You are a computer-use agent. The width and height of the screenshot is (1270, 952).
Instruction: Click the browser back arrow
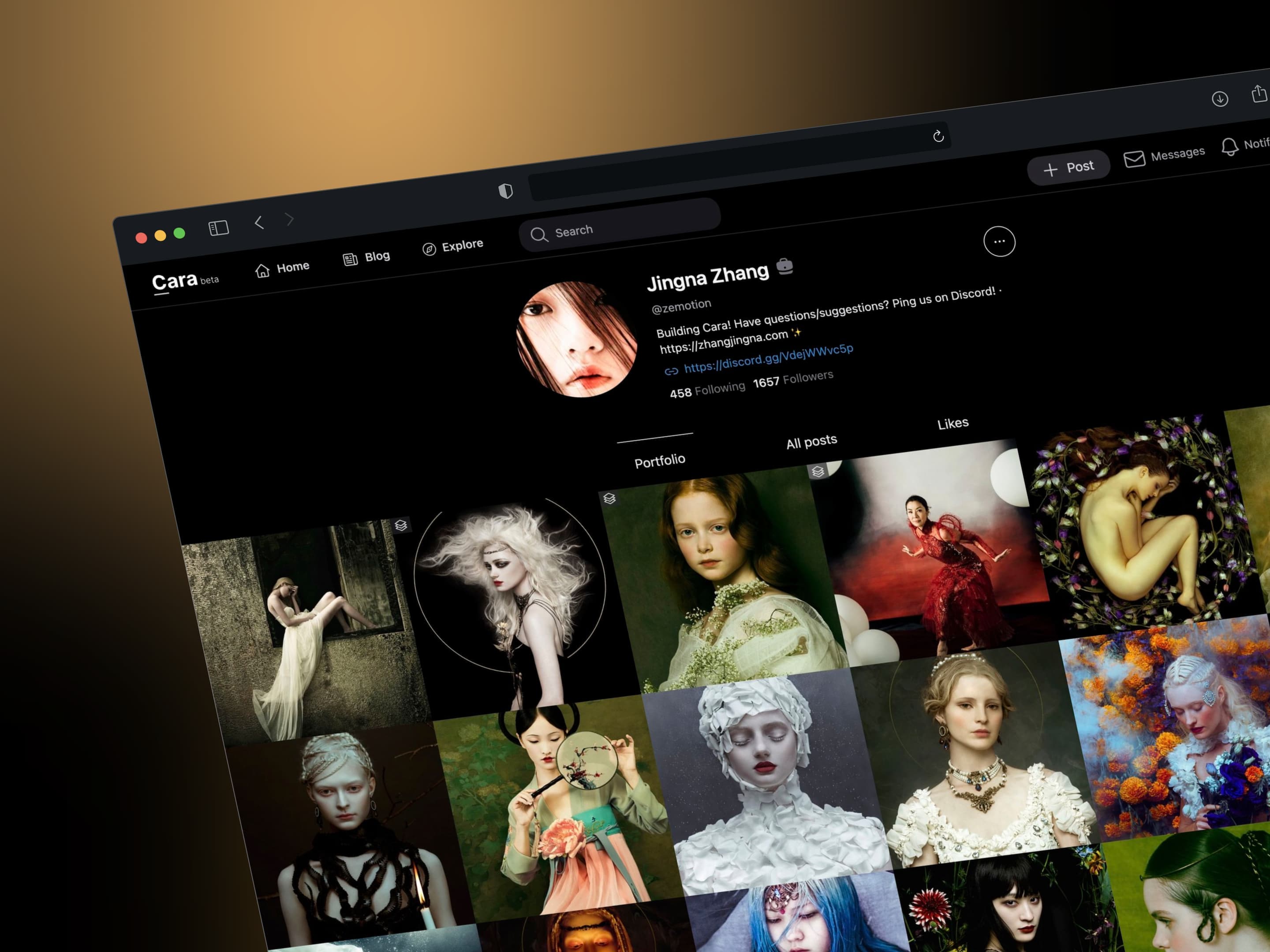coord(259,223)
